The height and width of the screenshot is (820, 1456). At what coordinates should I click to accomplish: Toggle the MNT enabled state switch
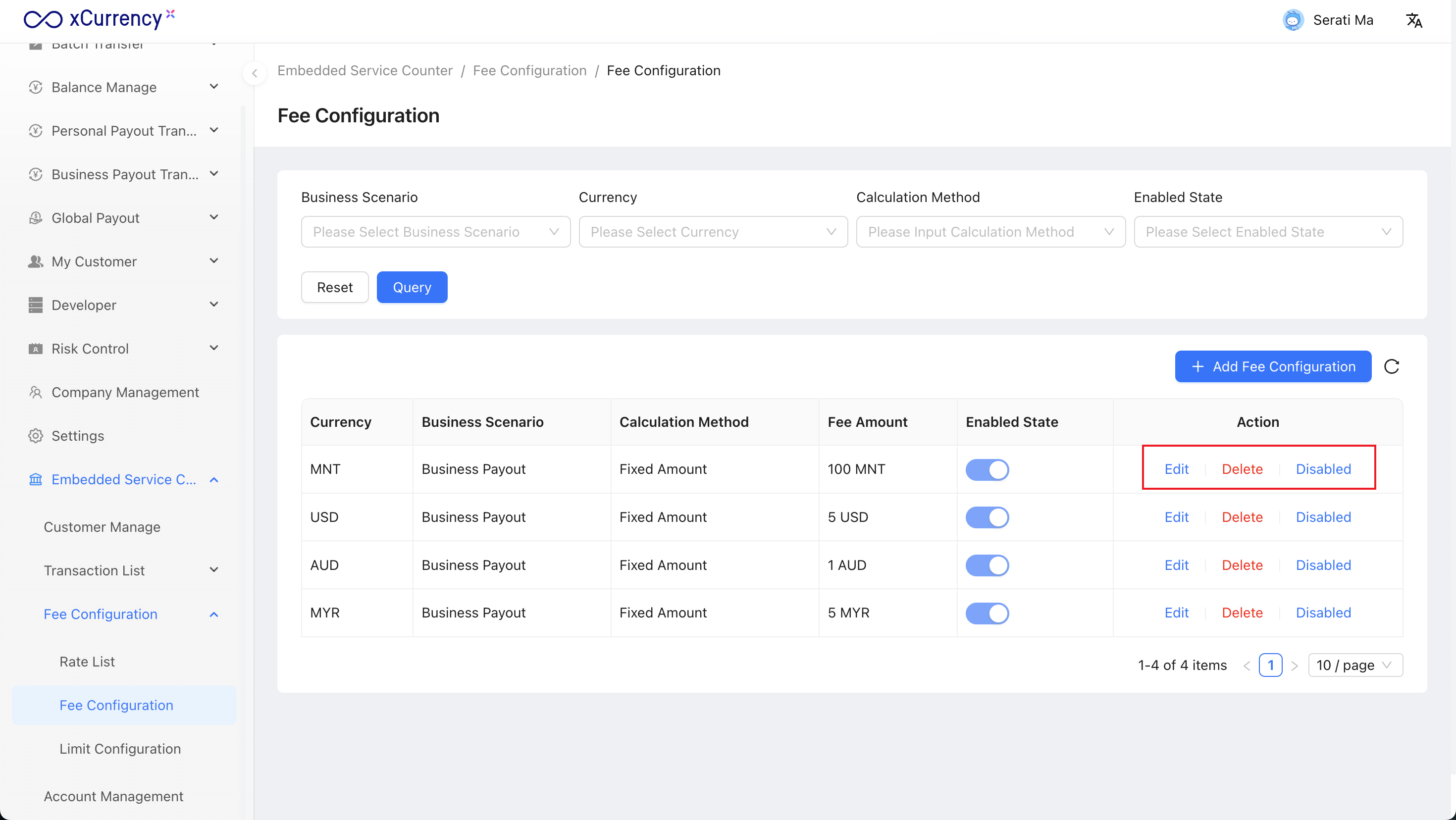click(x=987, y=469)
